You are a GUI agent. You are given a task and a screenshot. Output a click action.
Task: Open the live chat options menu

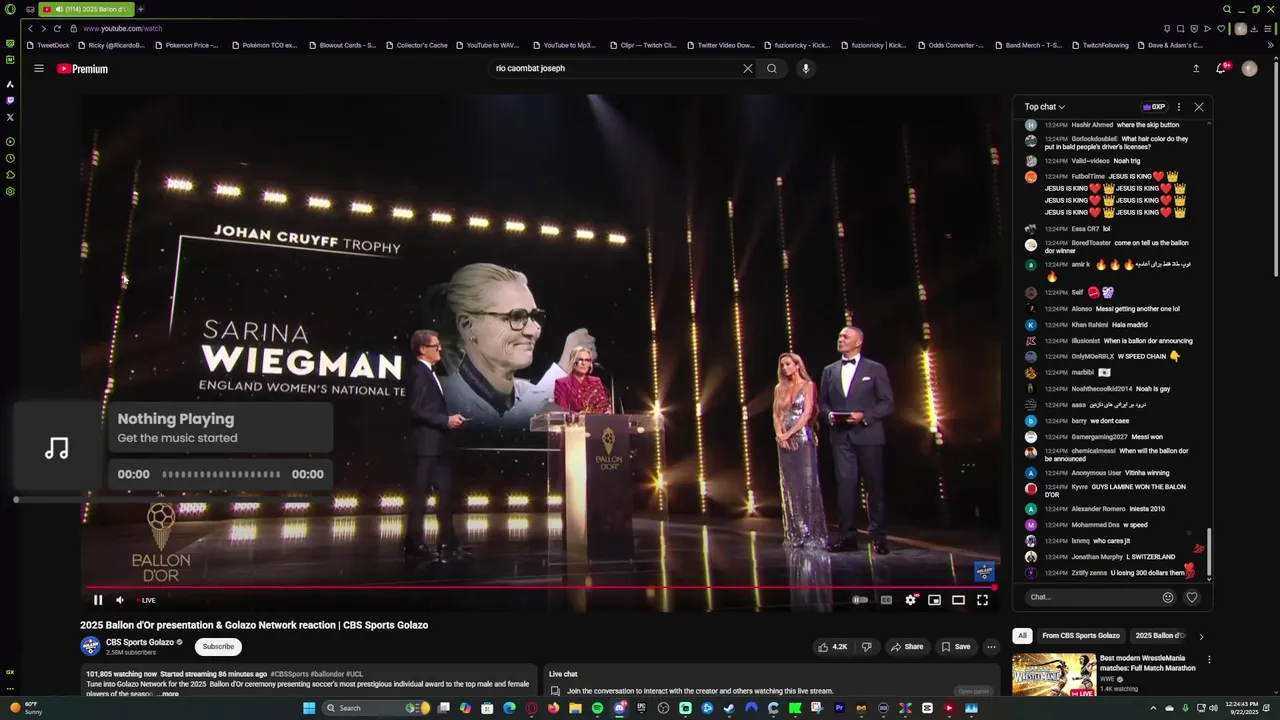(1178, 107)
